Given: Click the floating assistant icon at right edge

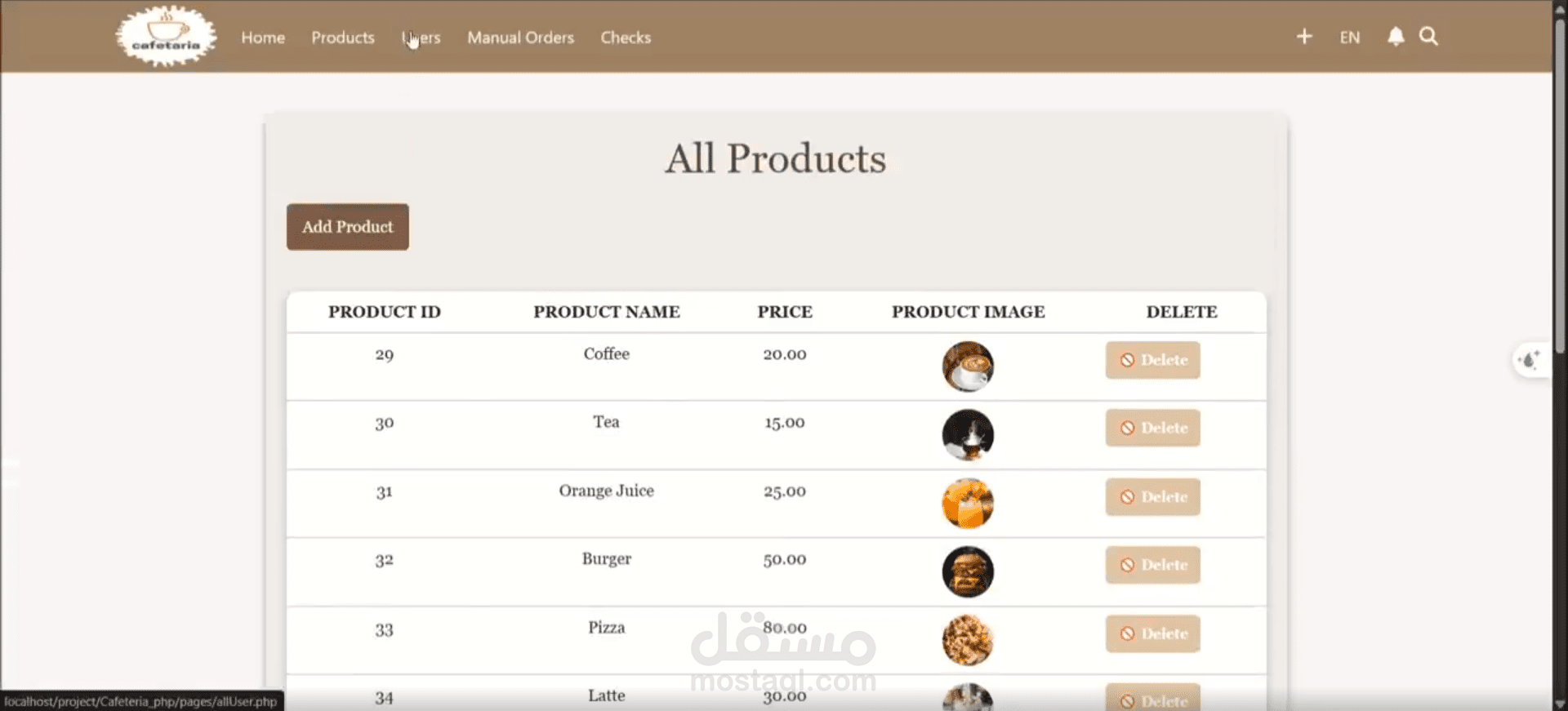Looking at the screenshot, I should 1529,360.
